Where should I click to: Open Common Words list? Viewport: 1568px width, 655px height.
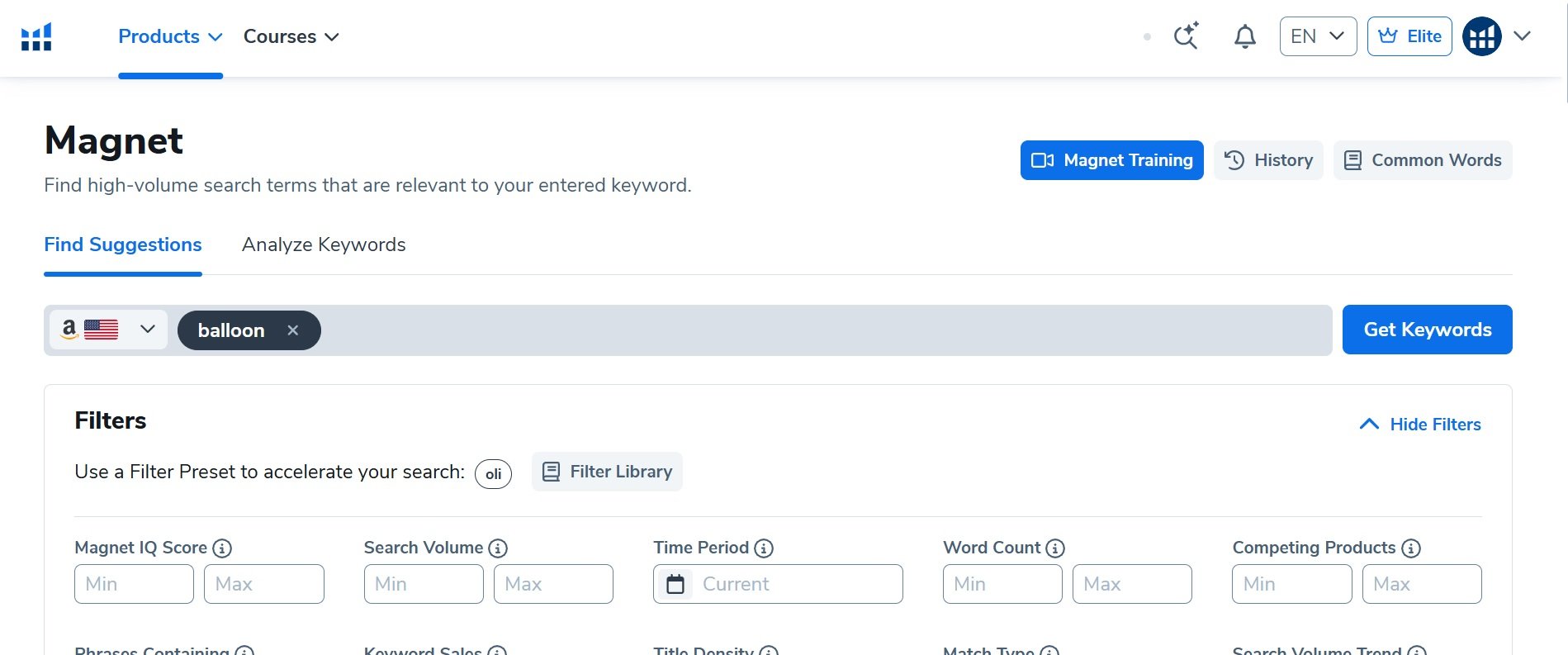[1423, 160]
